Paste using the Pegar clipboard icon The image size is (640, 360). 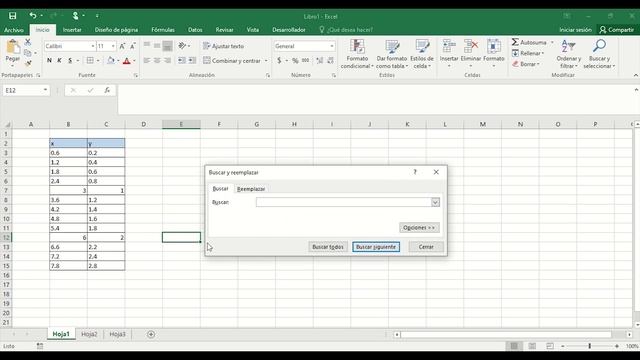tap(13, 47)
